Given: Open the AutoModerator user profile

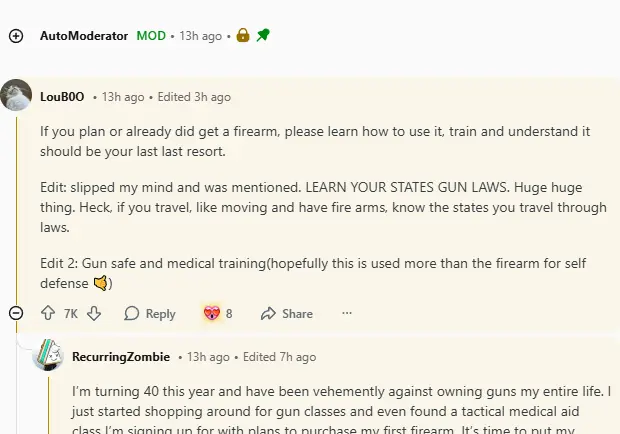Looking at the screenshot, I should [84, 36].
